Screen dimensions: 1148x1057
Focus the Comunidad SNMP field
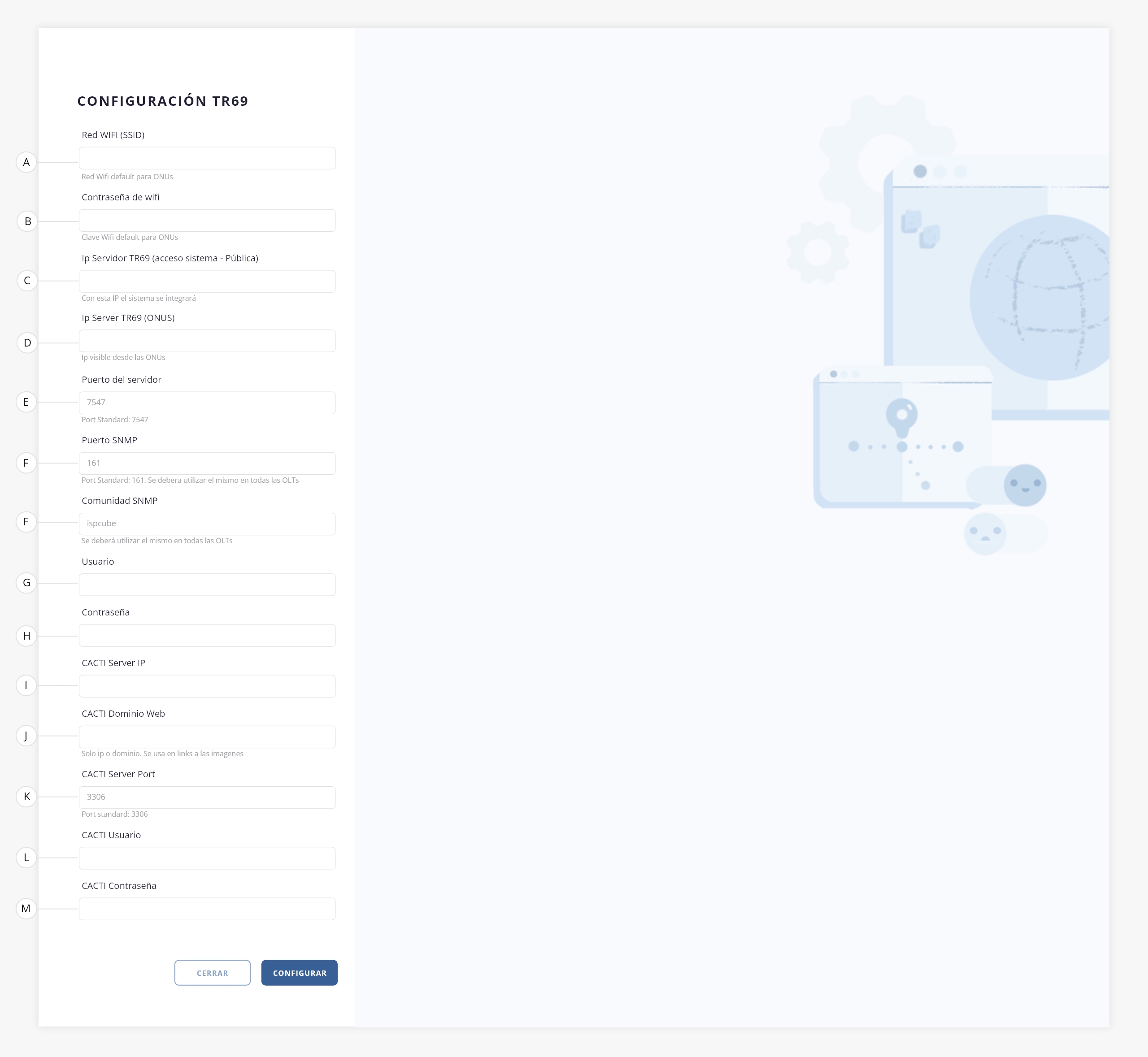pos(207,524)
